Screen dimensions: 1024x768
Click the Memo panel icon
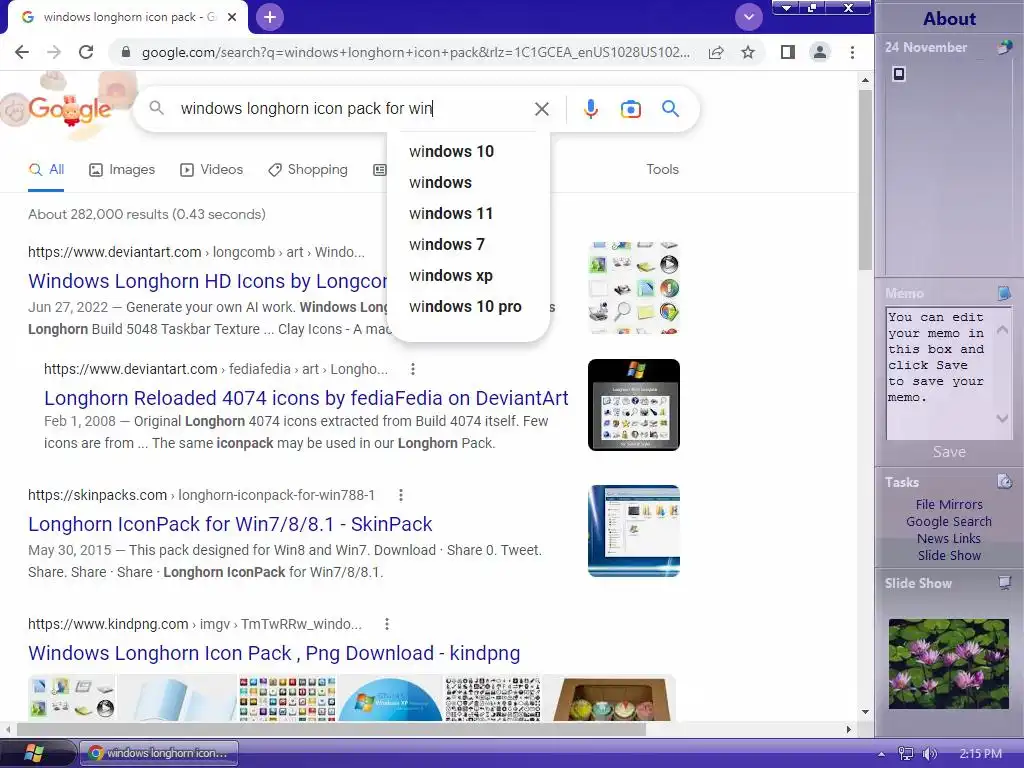pos(1004,293)
